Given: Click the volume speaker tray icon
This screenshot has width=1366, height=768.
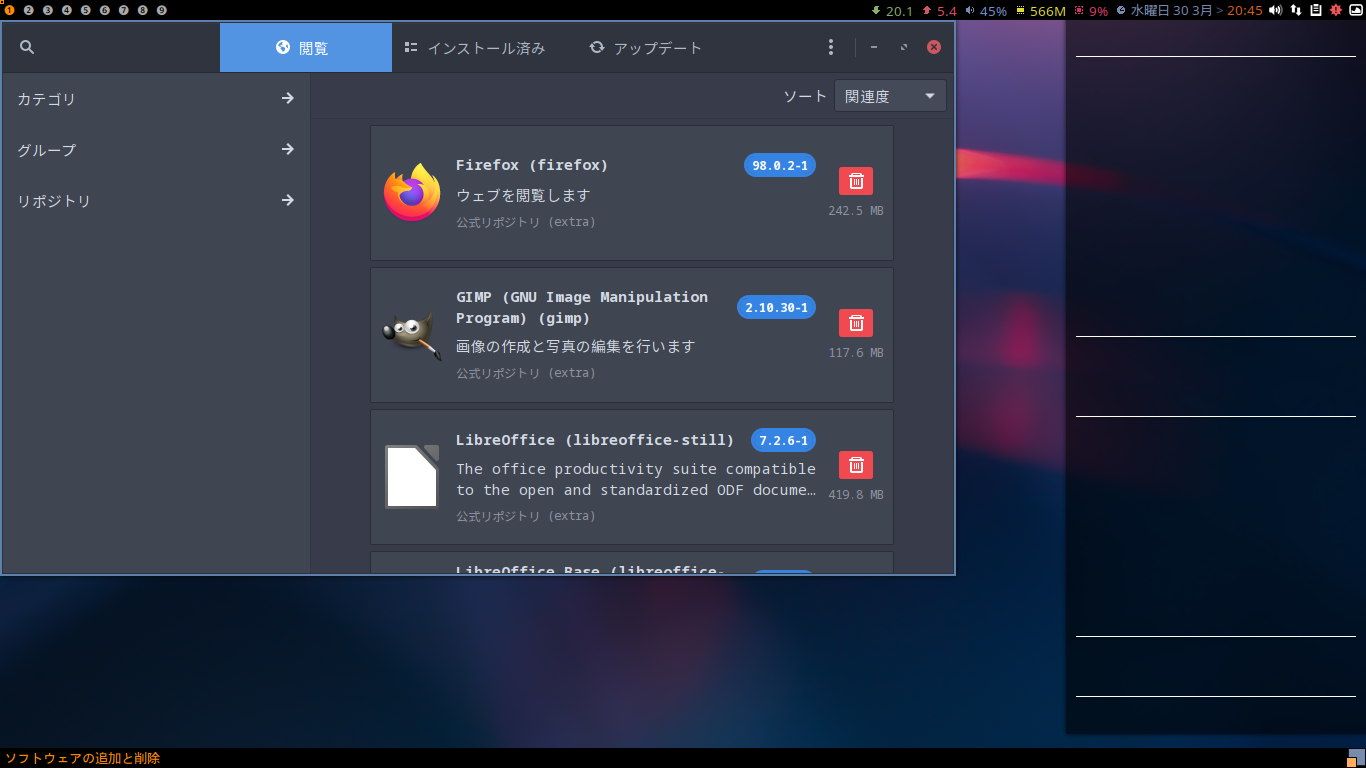Looking at the screenshot, I should tap(1275, 10).
